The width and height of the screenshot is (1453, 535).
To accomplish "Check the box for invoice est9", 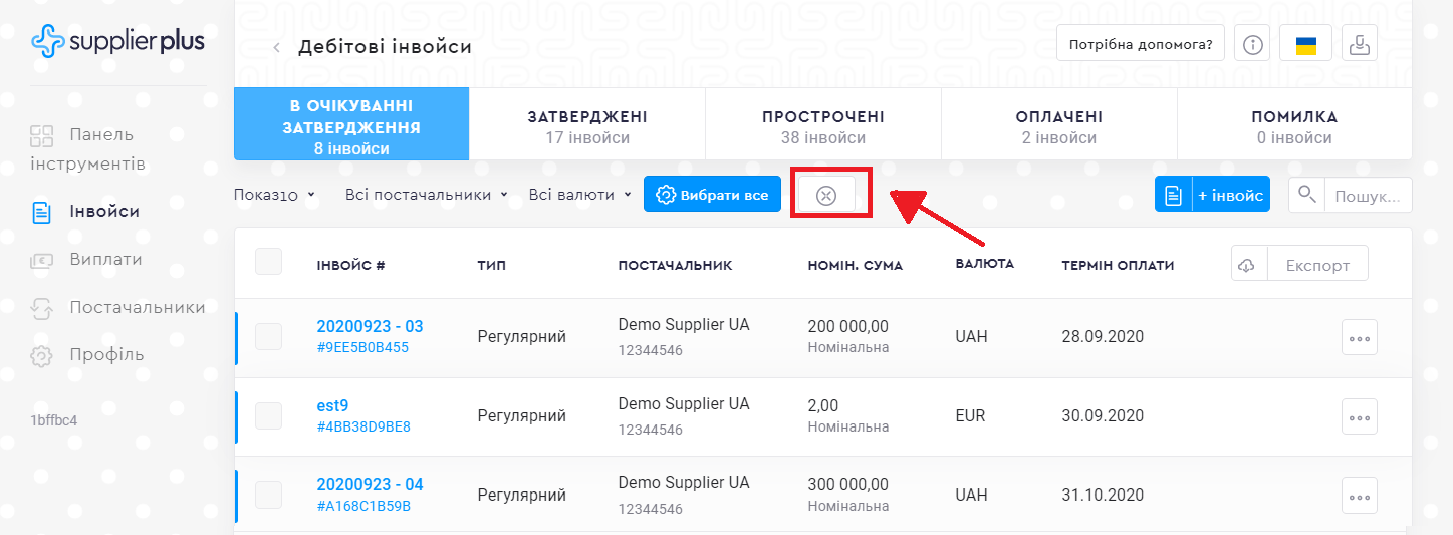I will (x=269, y=416).
